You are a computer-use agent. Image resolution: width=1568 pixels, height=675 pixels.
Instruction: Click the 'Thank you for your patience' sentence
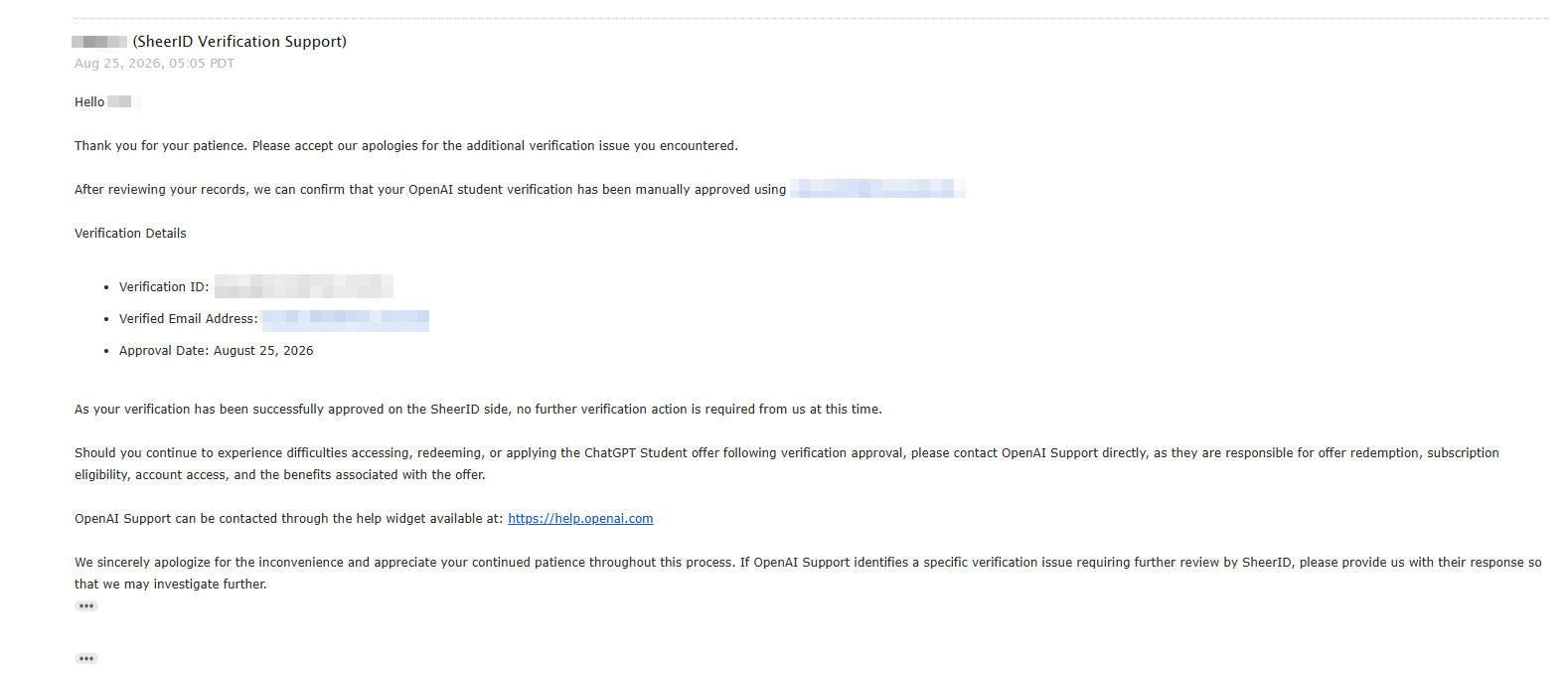click(406, 146)
